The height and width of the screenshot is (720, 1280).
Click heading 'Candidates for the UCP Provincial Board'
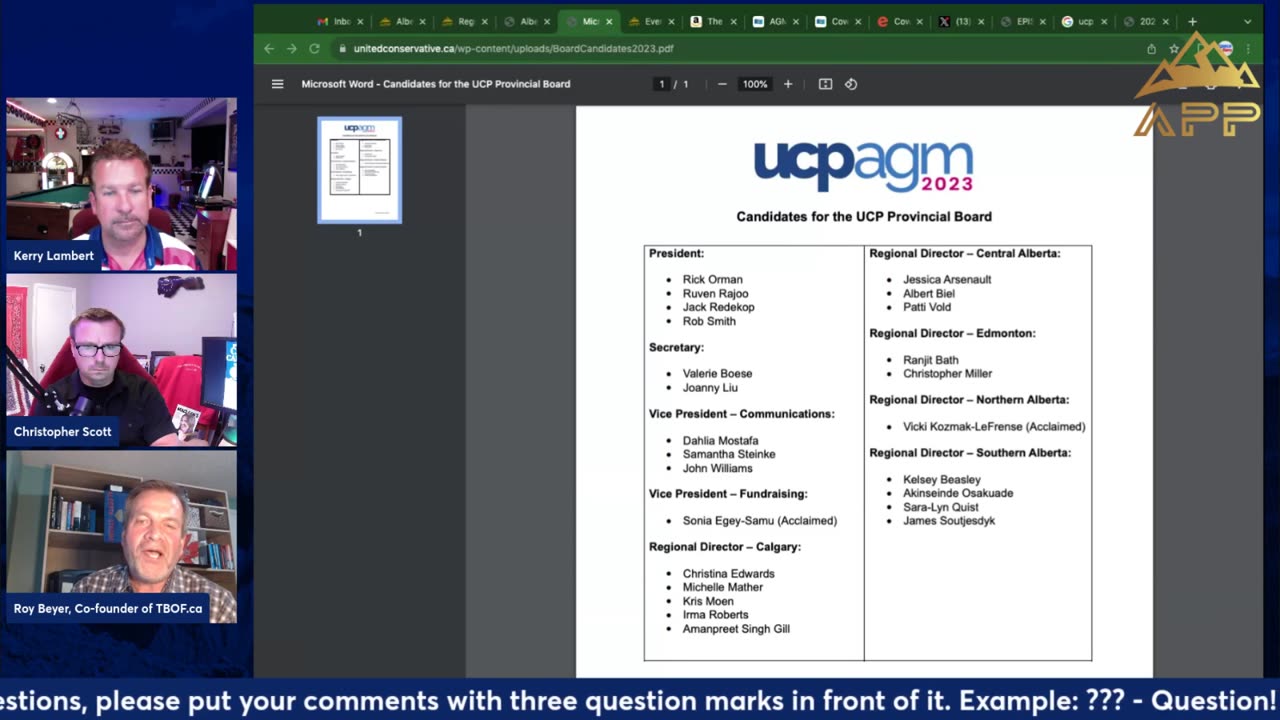pos(864,216)
